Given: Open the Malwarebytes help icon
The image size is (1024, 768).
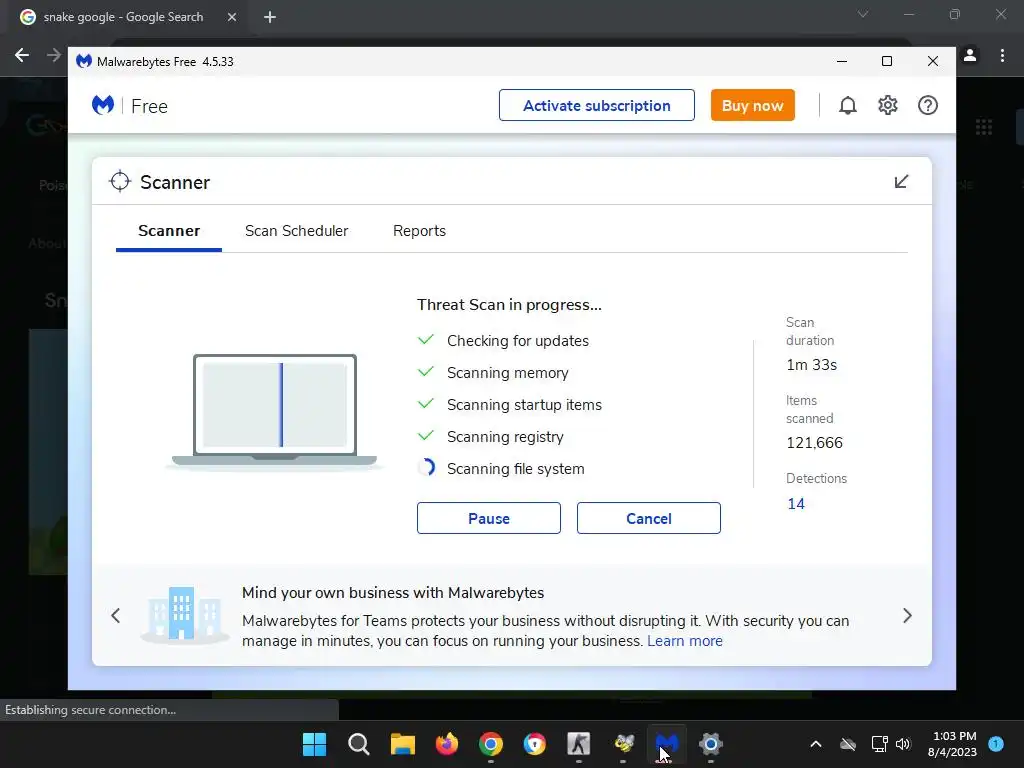Looking at the screenshot, I should click(927, 105).
